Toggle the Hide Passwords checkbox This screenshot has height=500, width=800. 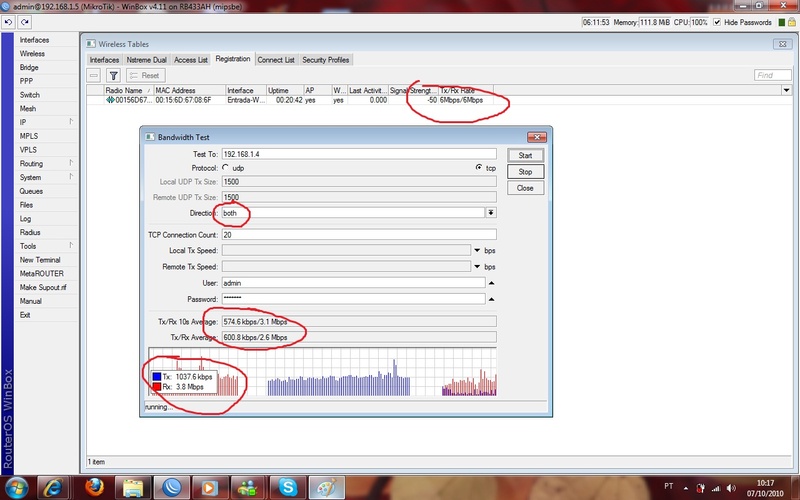pos(717,22)
